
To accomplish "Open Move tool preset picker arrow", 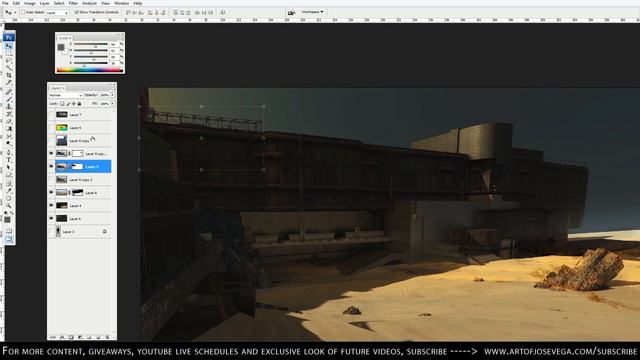I will [15, 12].
